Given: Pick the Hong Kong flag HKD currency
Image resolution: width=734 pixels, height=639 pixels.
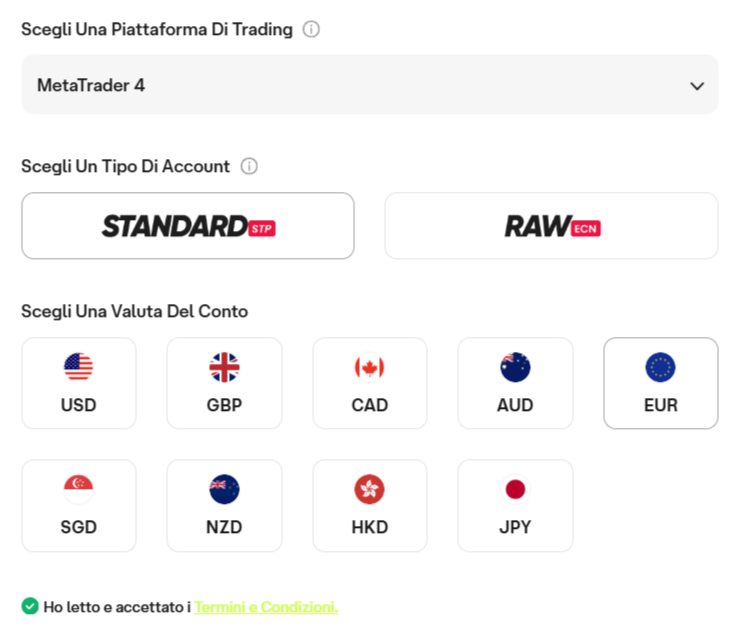Looking at the screenshot, I should tap(369, 505).
